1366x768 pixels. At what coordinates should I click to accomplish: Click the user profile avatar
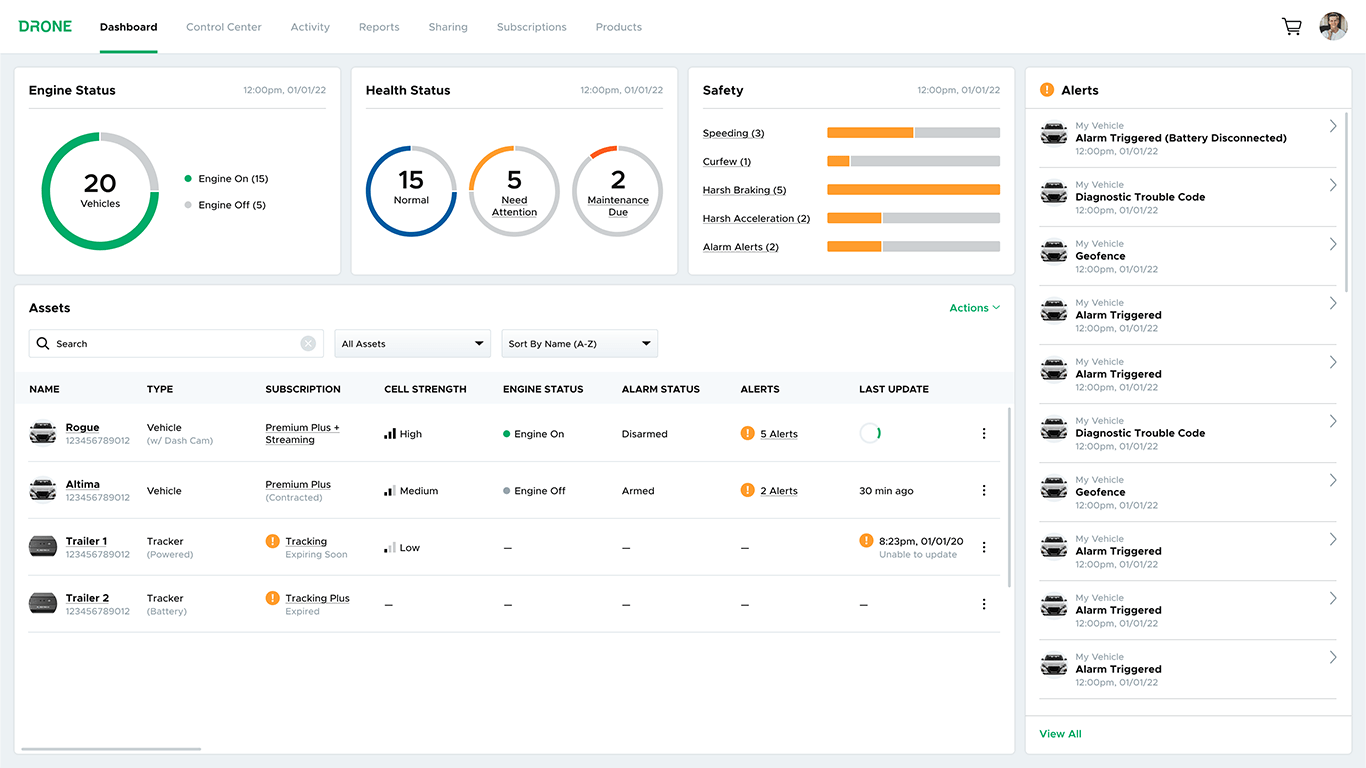point(1333,26)
